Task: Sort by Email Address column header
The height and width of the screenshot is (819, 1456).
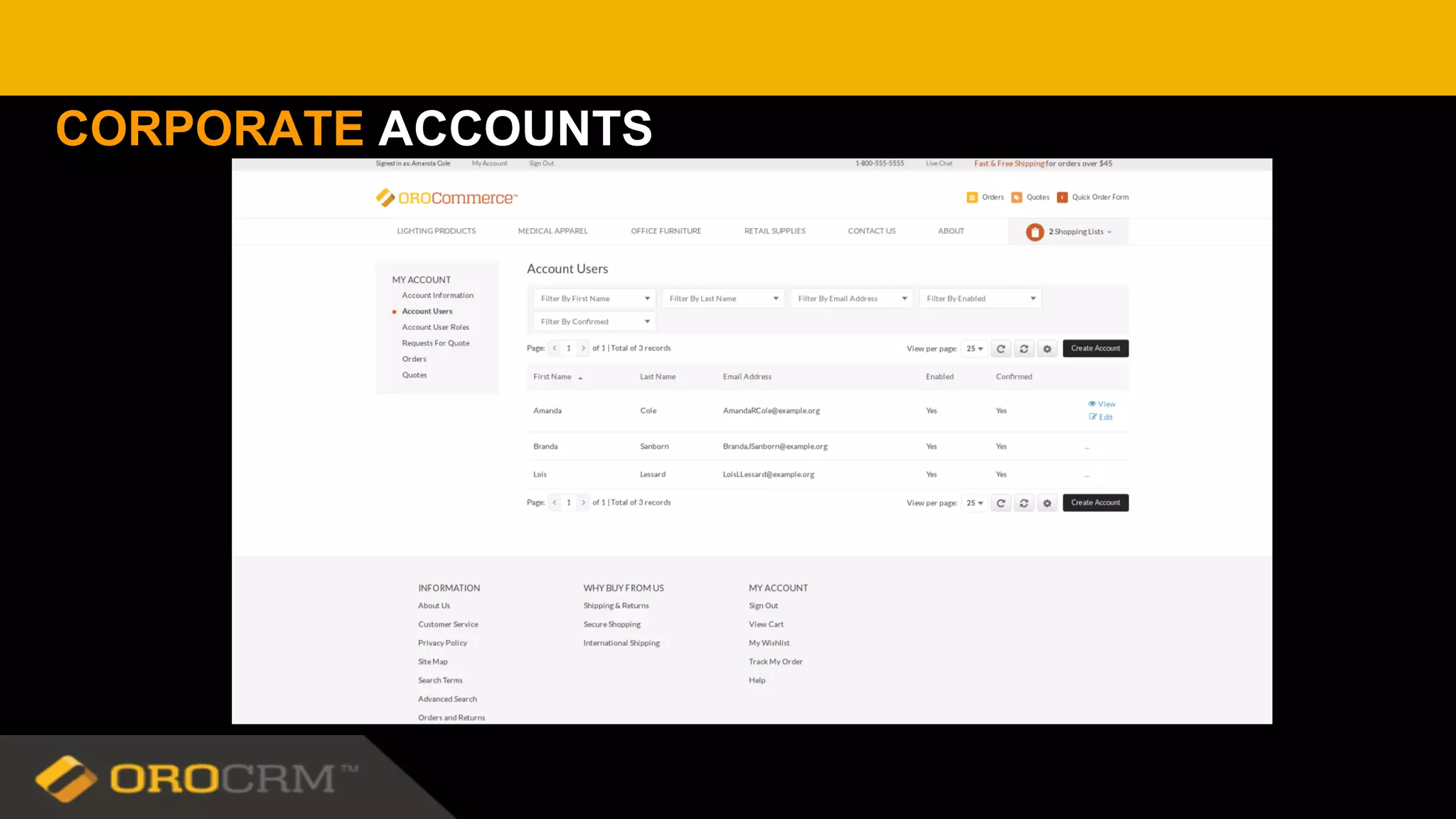Action: coord(747,377)
